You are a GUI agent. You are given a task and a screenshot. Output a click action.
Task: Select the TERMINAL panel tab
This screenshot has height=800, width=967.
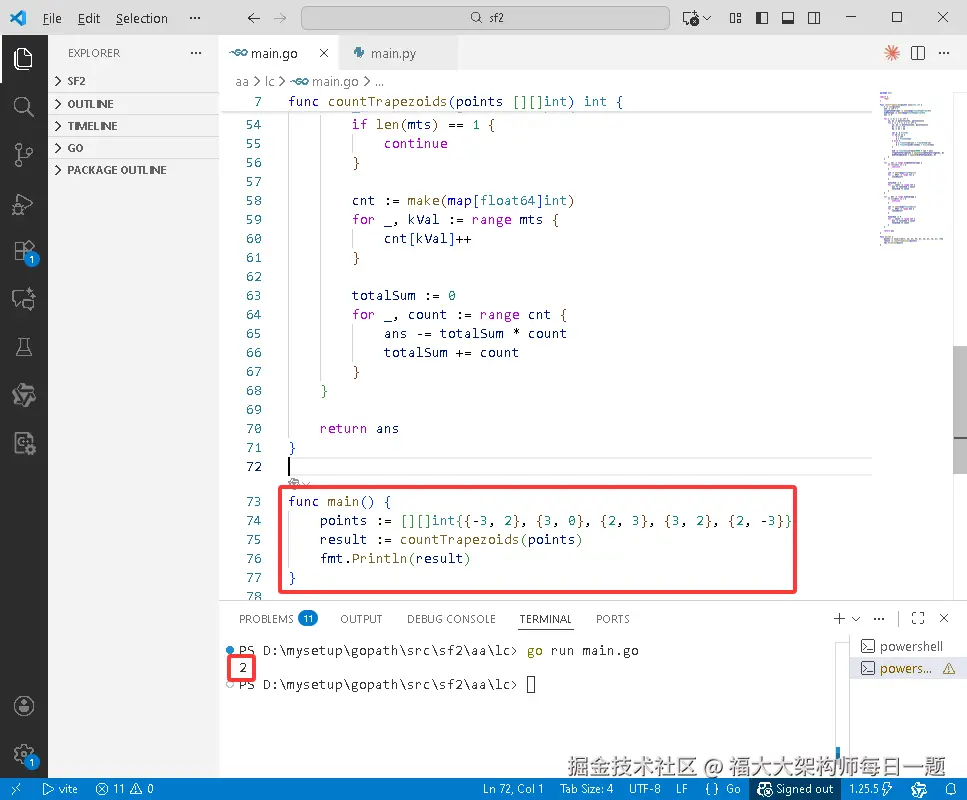(x=546, y=619)
